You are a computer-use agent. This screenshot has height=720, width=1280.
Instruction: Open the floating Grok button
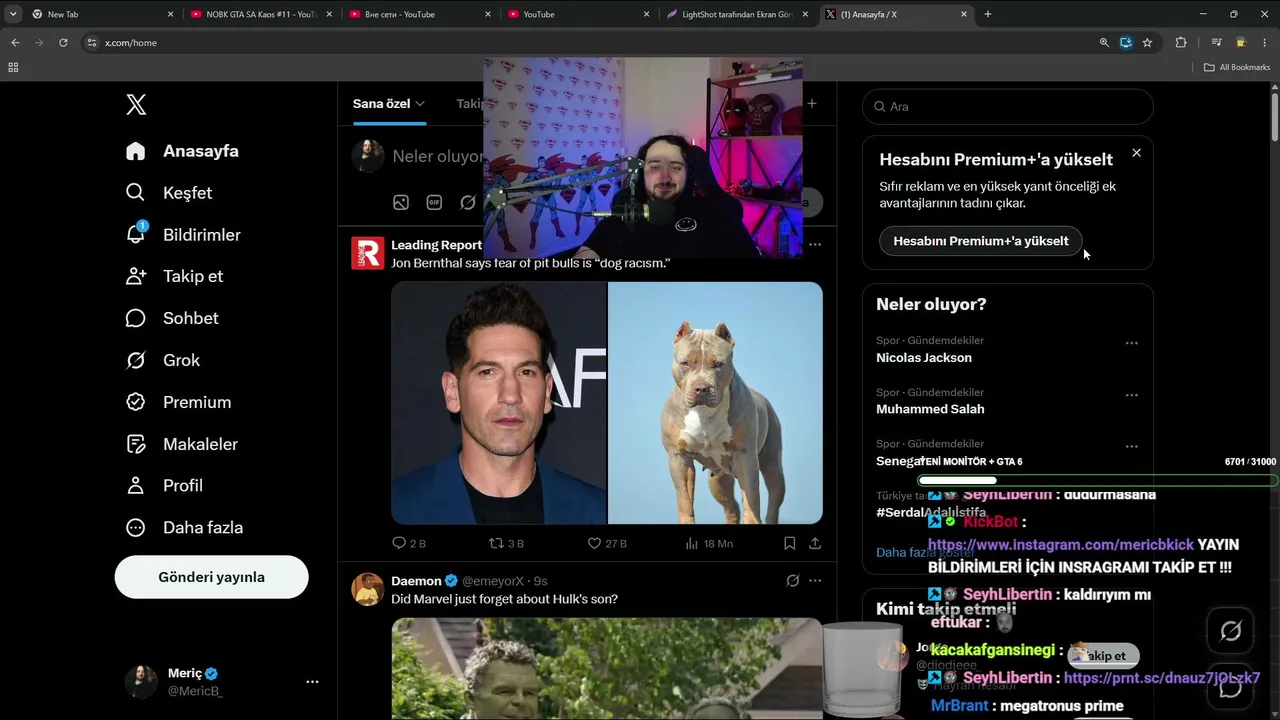[1231, 631]
